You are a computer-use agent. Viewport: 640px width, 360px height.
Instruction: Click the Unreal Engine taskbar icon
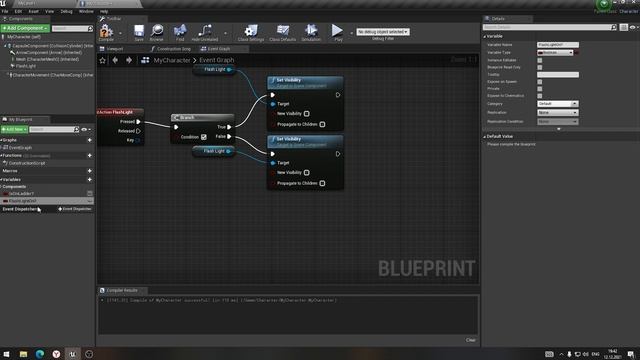pos(73,354)
